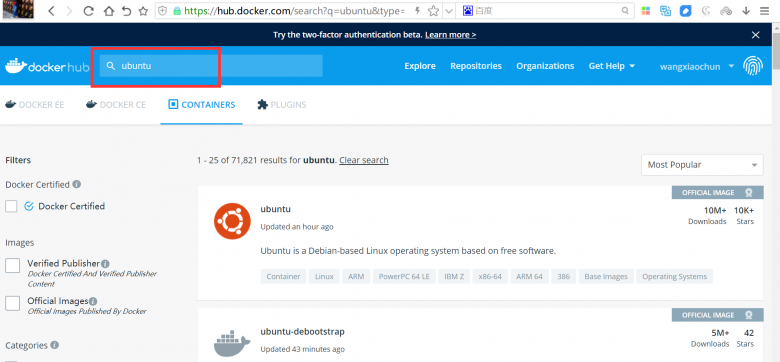This screenshot has width=780, height=362.
Task: Click the browser profile avatar thumbnail
Action: click(18, 9)
